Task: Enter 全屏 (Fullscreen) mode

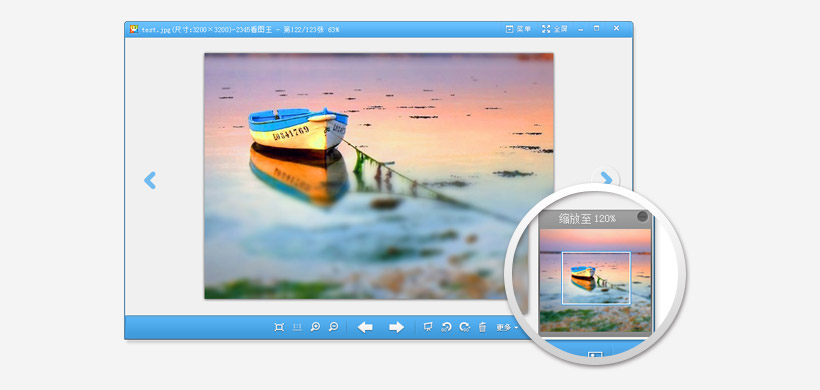Action: [555, 29]
